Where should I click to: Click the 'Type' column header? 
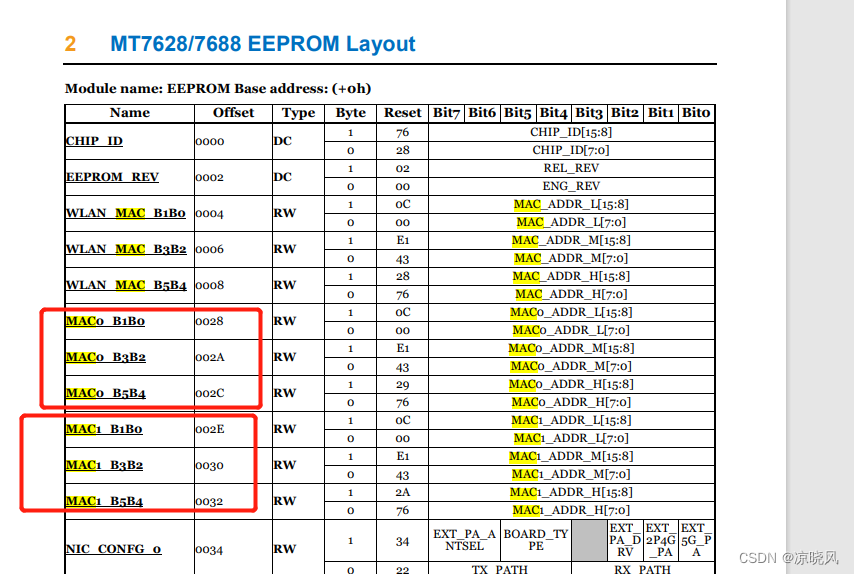298,113
